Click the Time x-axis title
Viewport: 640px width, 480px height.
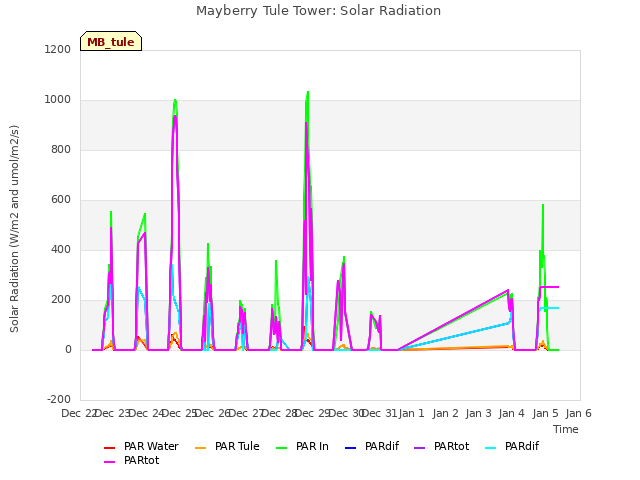566,429
